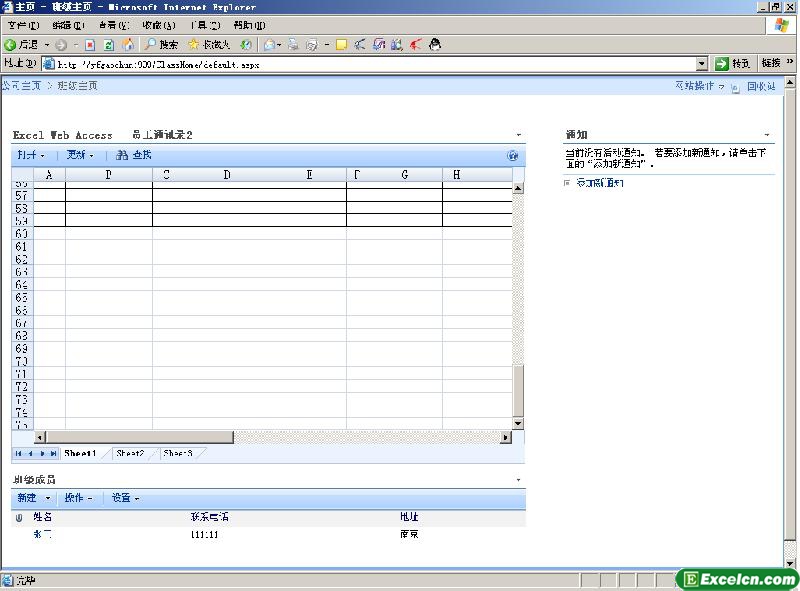Expand the Update (更新) dropdown in Excel toolbar

tap(80, 155)
